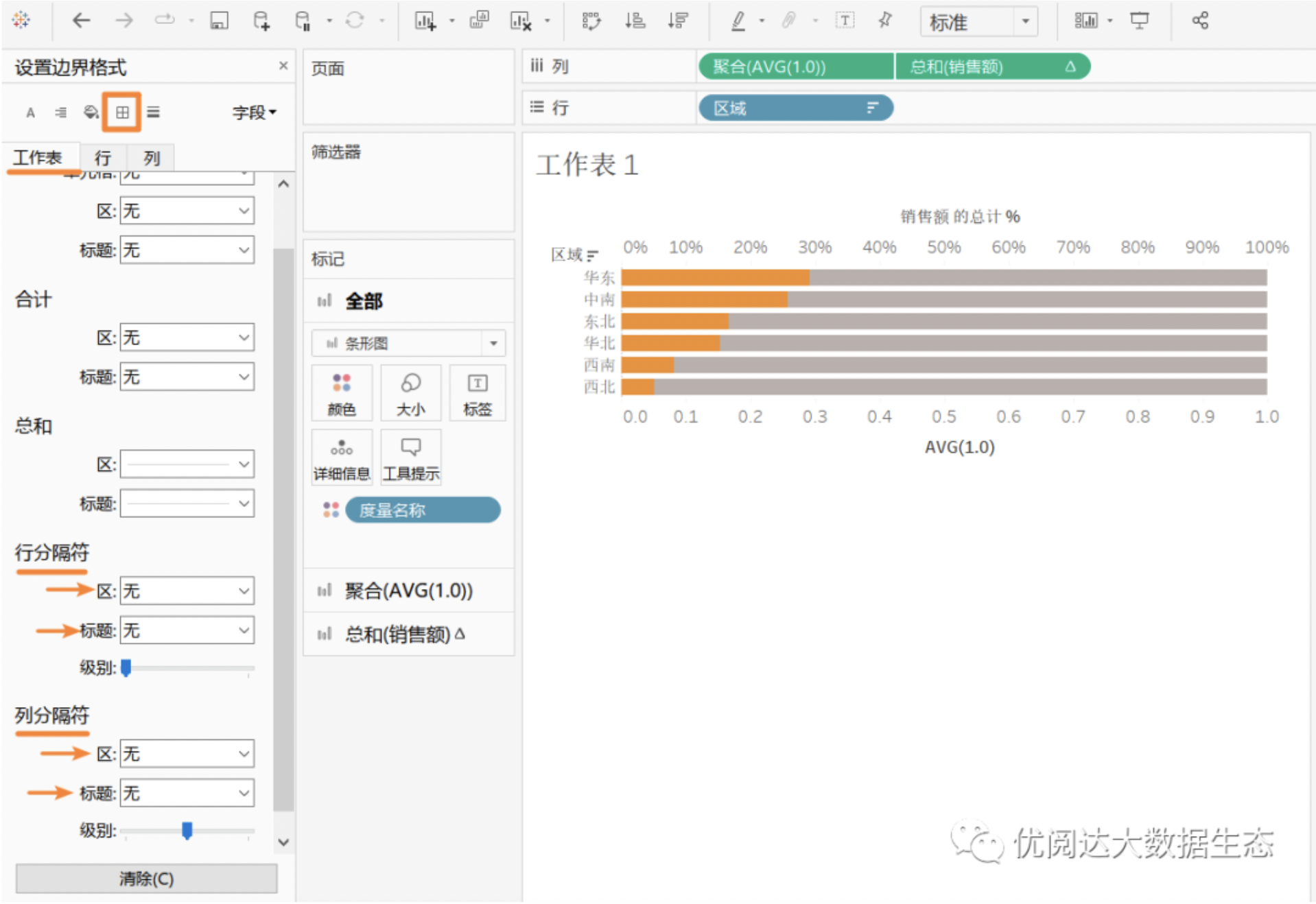1316x904 pixels.
Task: Switch to the Columns tab
Action: click(x=152, y=158)
